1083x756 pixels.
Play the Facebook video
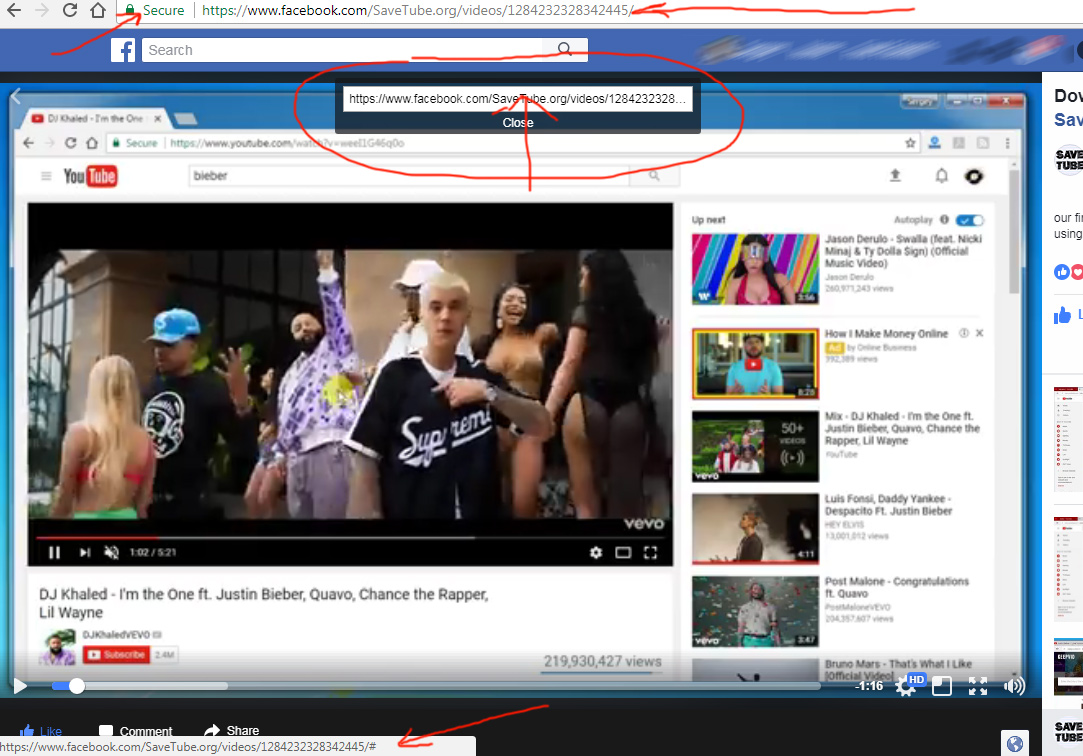tap(19, 686)
